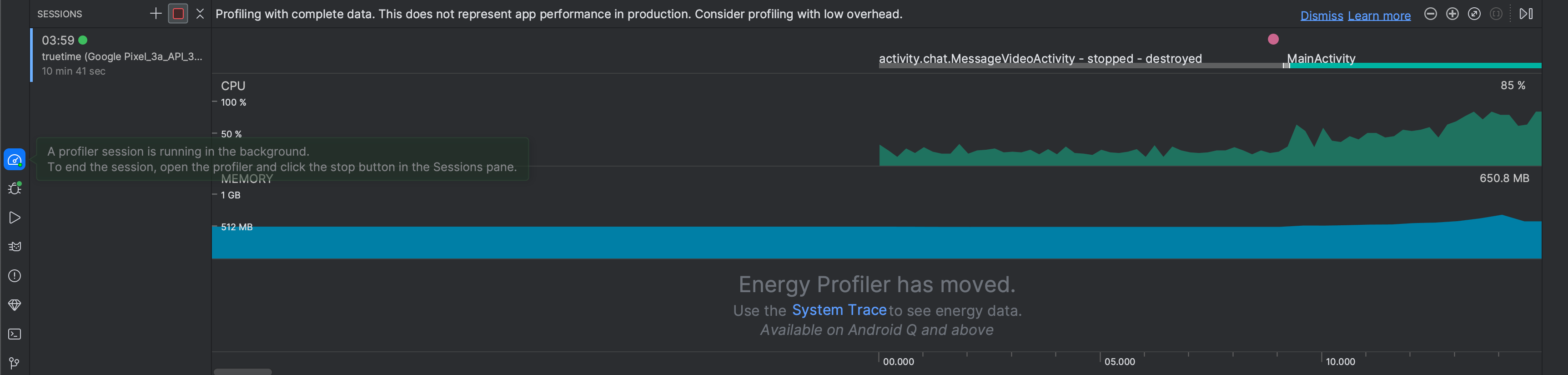Screen dimensions: 1568x375
Task: Click the pink user event marker
Action: pos(1273,39)
